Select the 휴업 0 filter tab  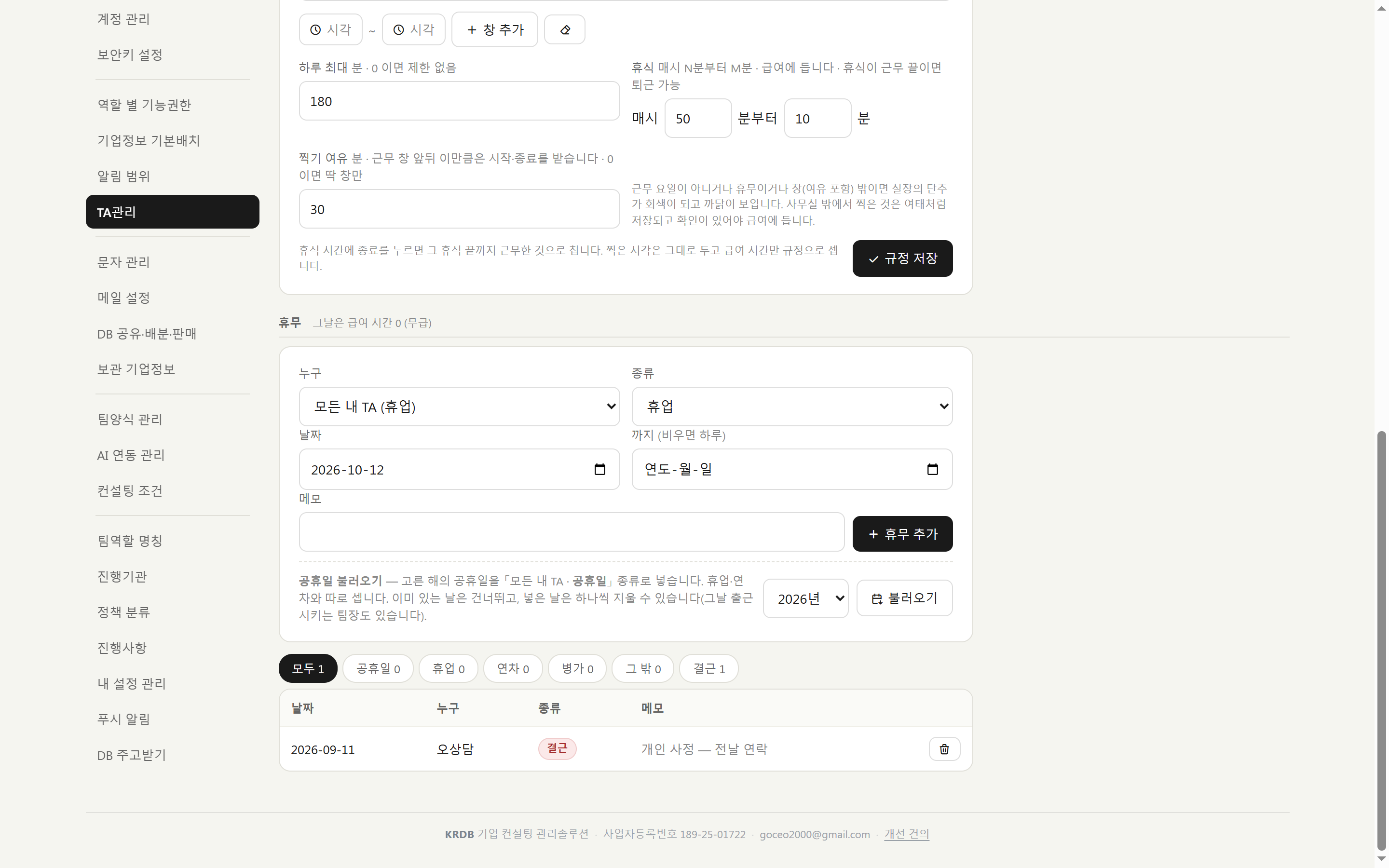(448, 668)
